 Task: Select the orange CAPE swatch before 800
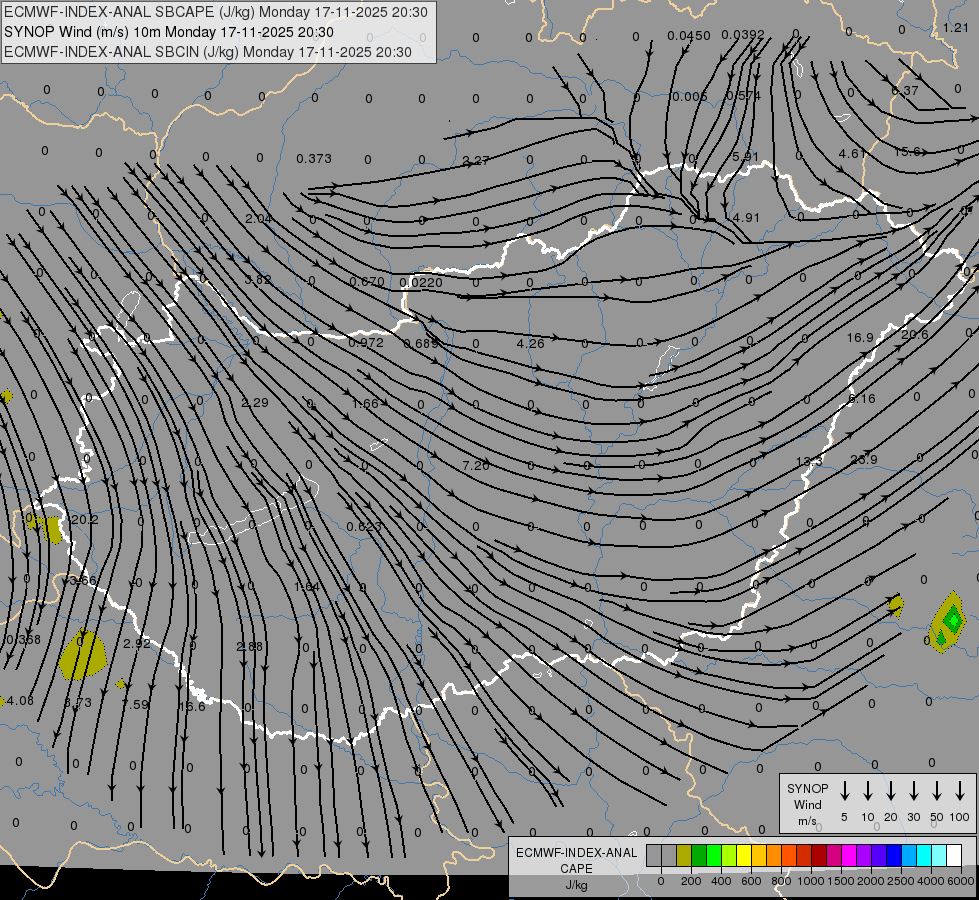click(x=774, y=856)
